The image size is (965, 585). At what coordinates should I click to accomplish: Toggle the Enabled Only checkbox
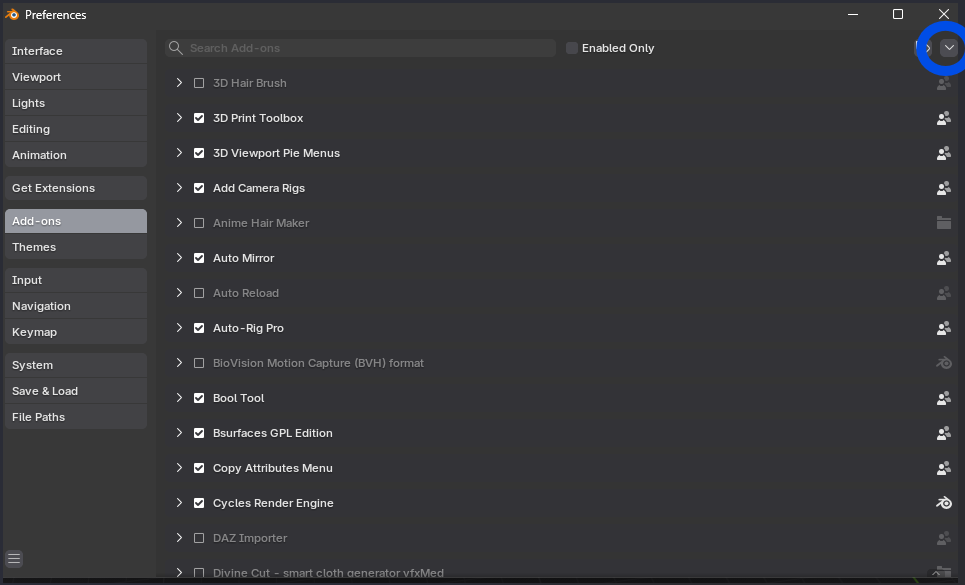[x=572, y=48]
